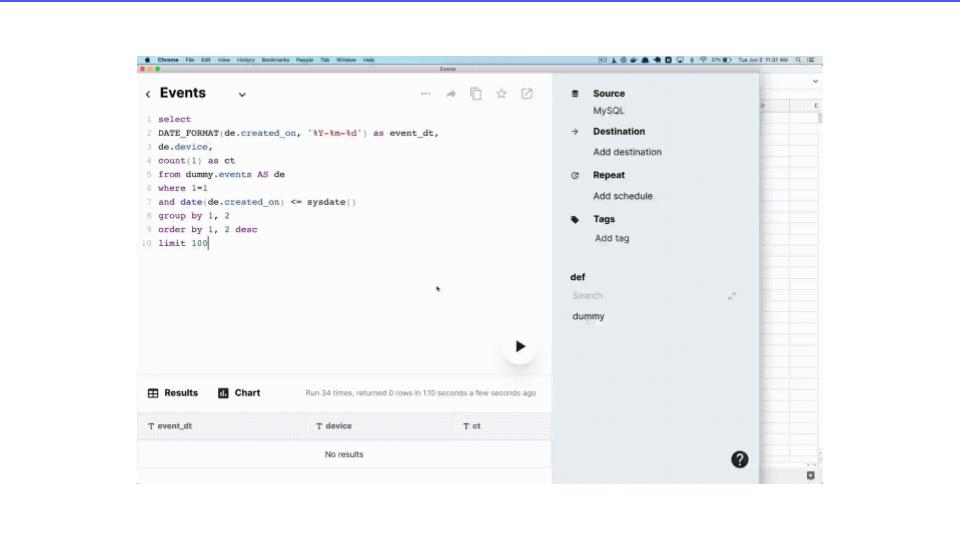Expand chevron in background spreadsheet window
Screen dimensions: 960x540
tap(815, 81)
